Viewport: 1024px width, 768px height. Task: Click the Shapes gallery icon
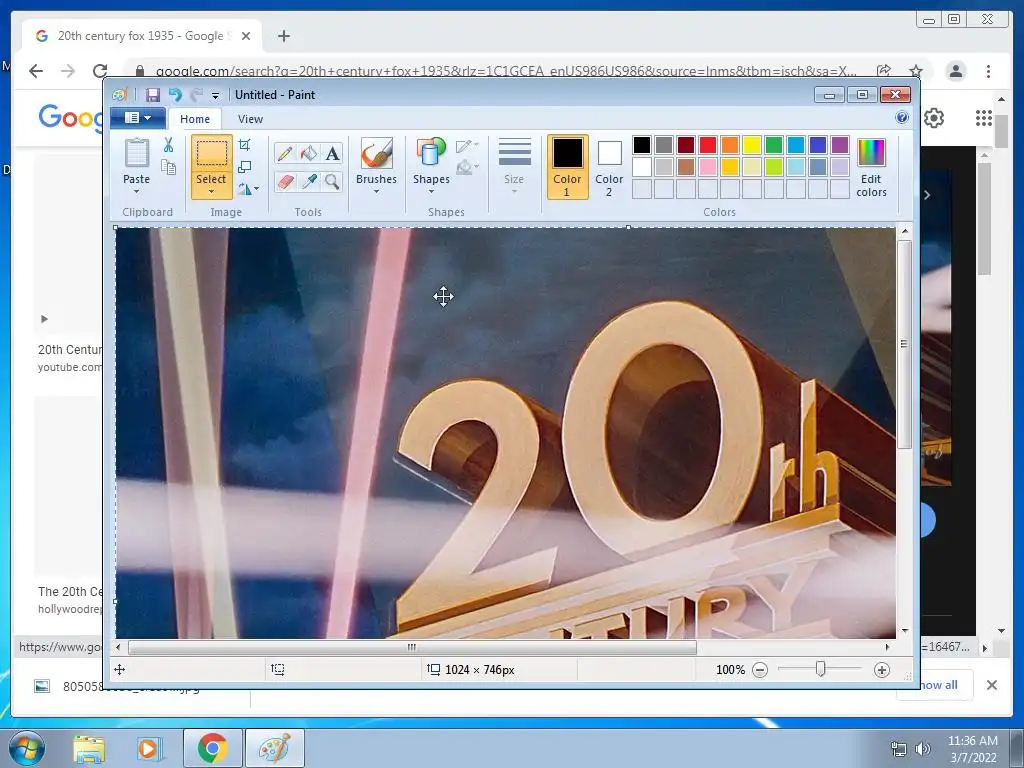click(431, 153)
